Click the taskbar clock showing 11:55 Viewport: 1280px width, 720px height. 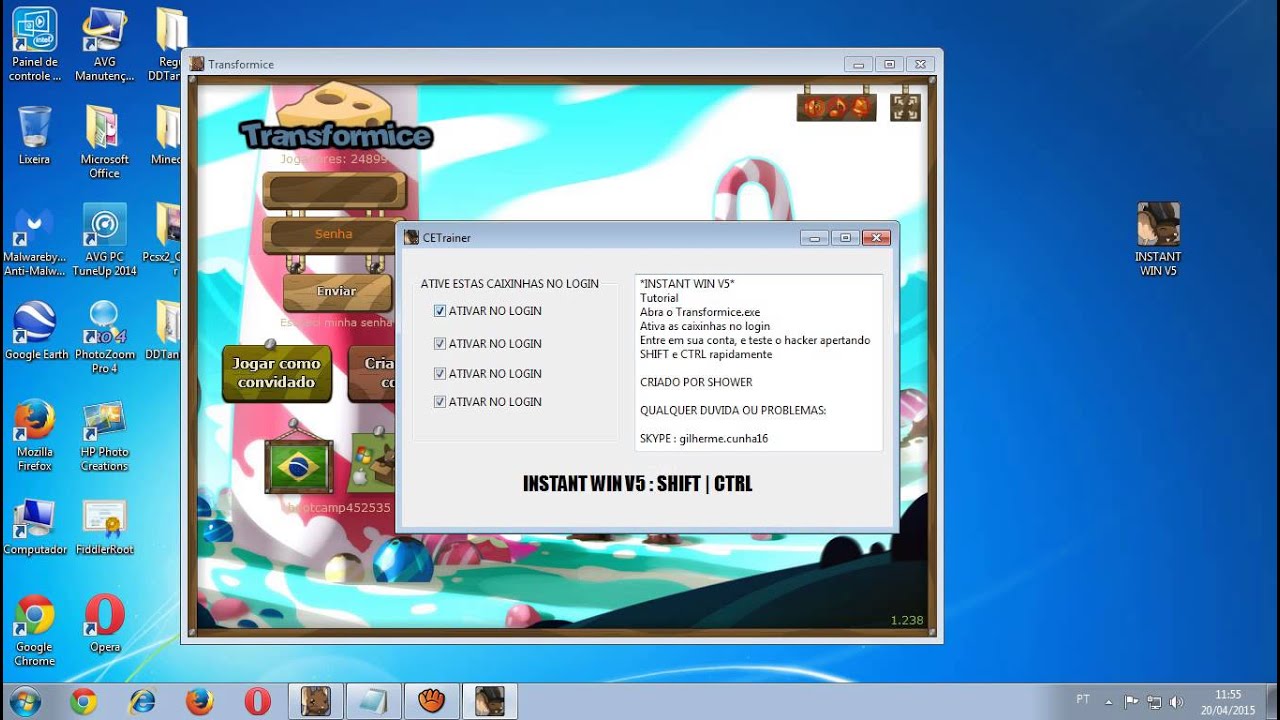[1229, 702]
